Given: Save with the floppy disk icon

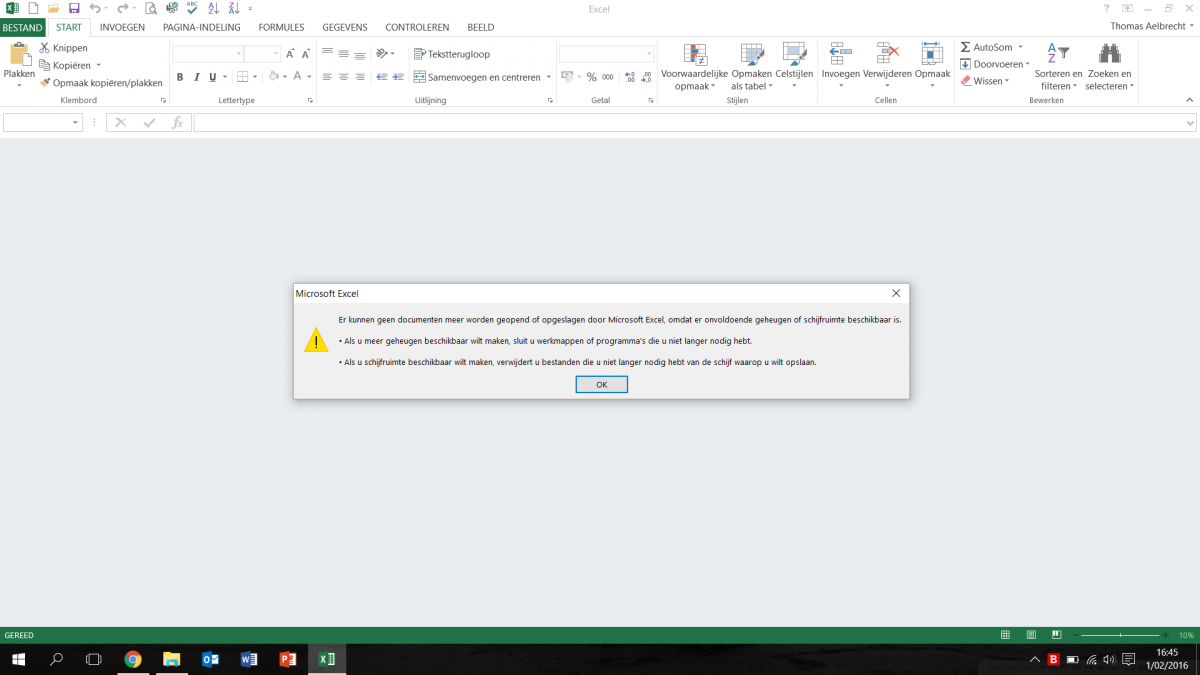Looking at the screenshot, I should [x=73, y=8].
